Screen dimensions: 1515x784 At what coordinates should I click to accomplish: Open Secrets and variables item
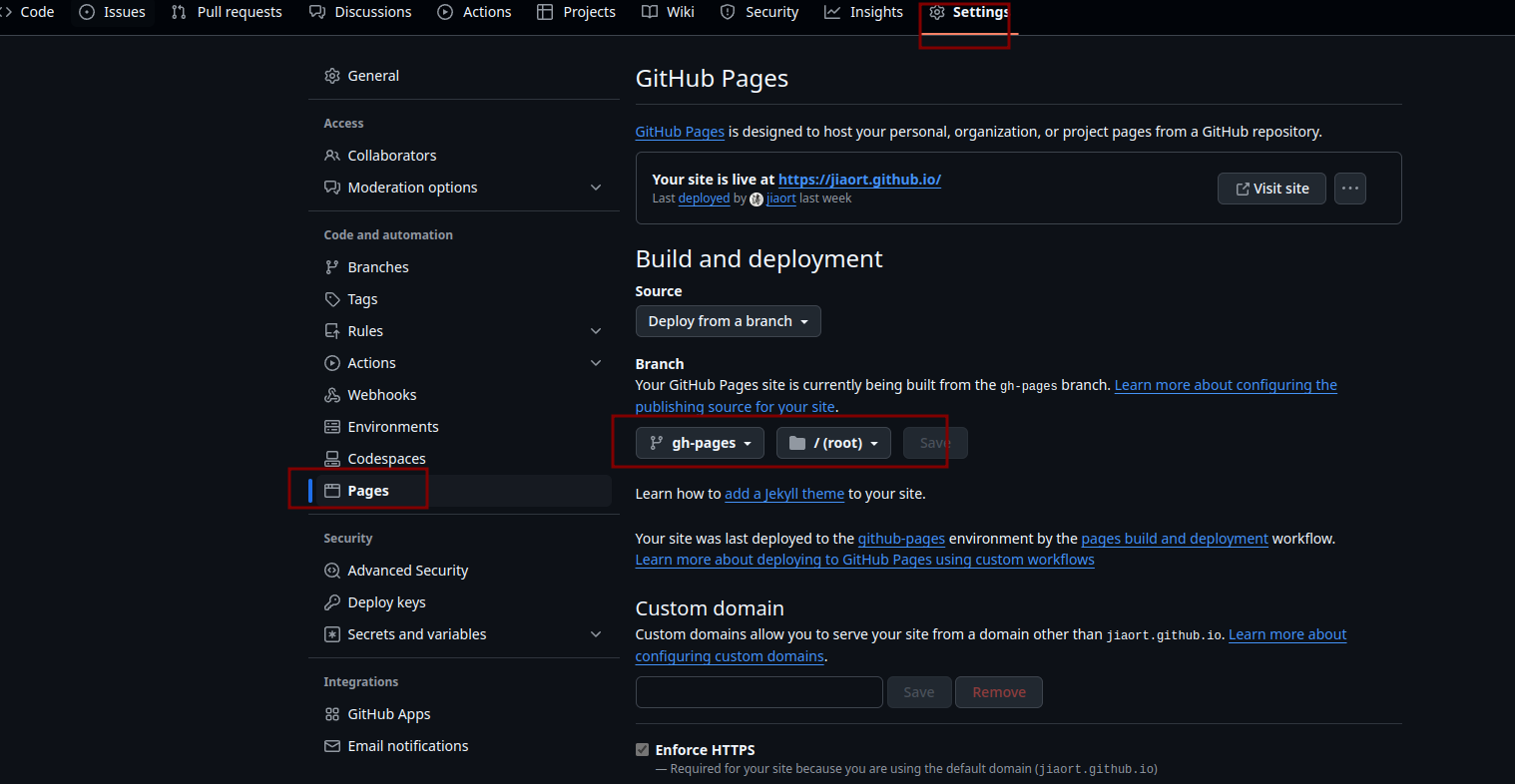(416, 634)
